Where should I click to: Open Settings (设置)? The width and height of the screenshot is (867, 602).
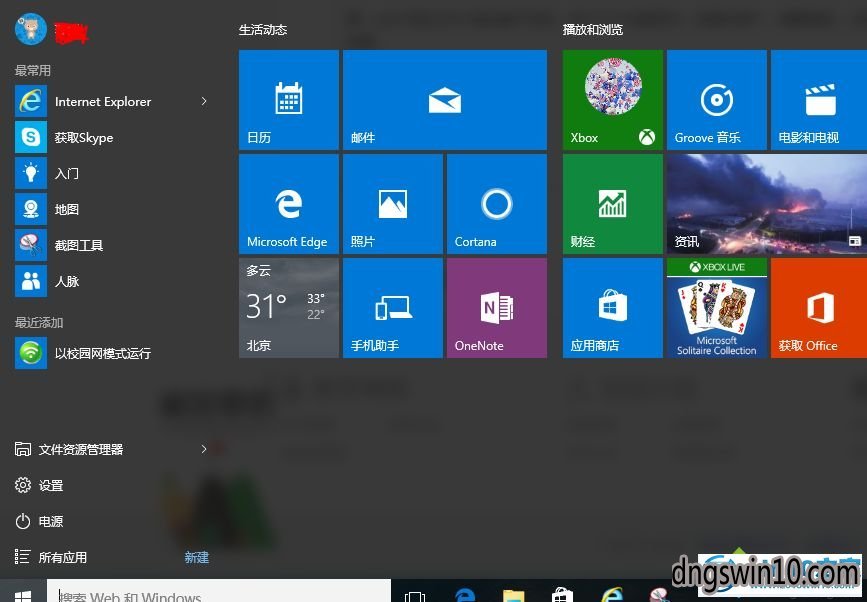(39, 485)
